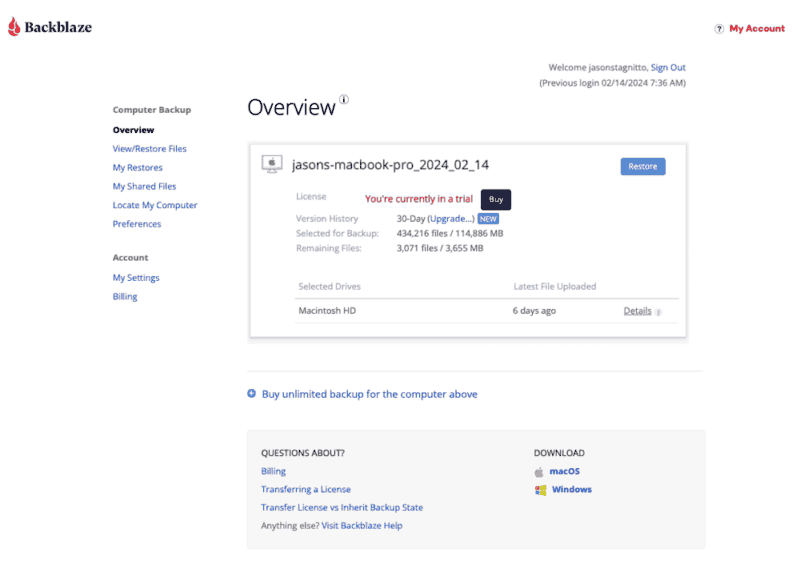Screen dimensions: 800x569
Task: Click the Upgrade version history link
Action: click(451, 218)
